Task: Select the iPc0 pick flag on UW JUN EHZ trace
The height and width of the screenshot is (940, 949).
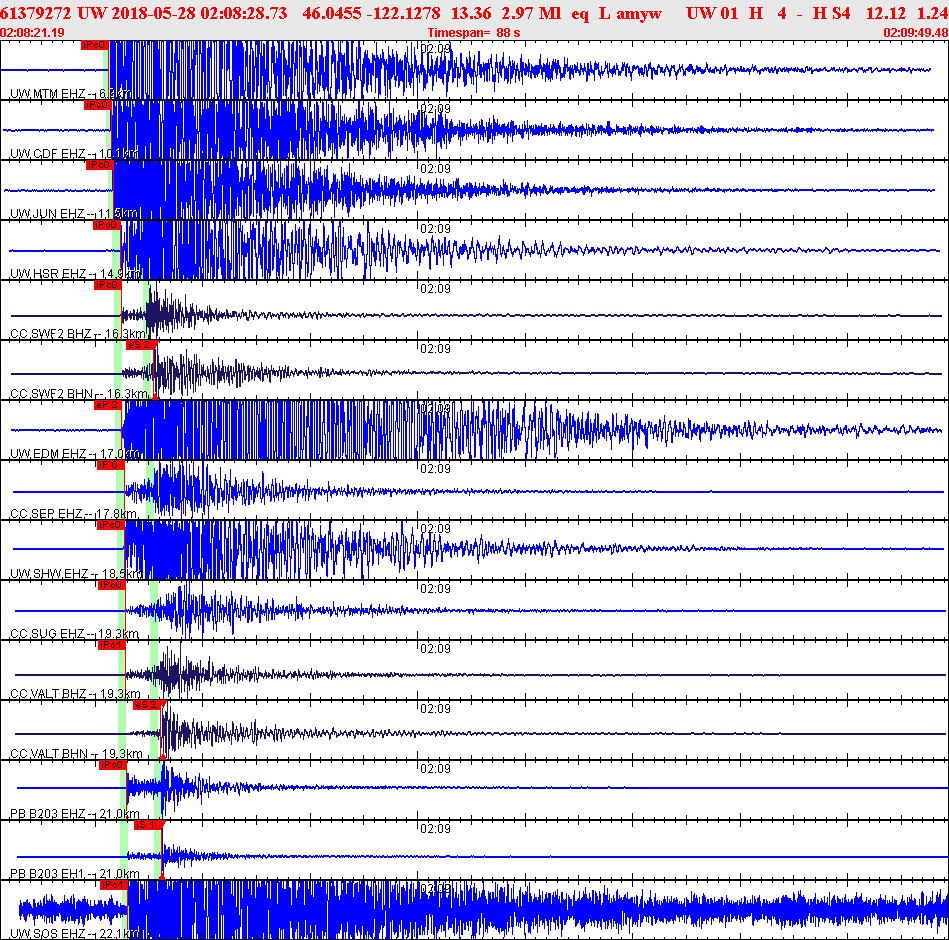Action: point(99,165)
